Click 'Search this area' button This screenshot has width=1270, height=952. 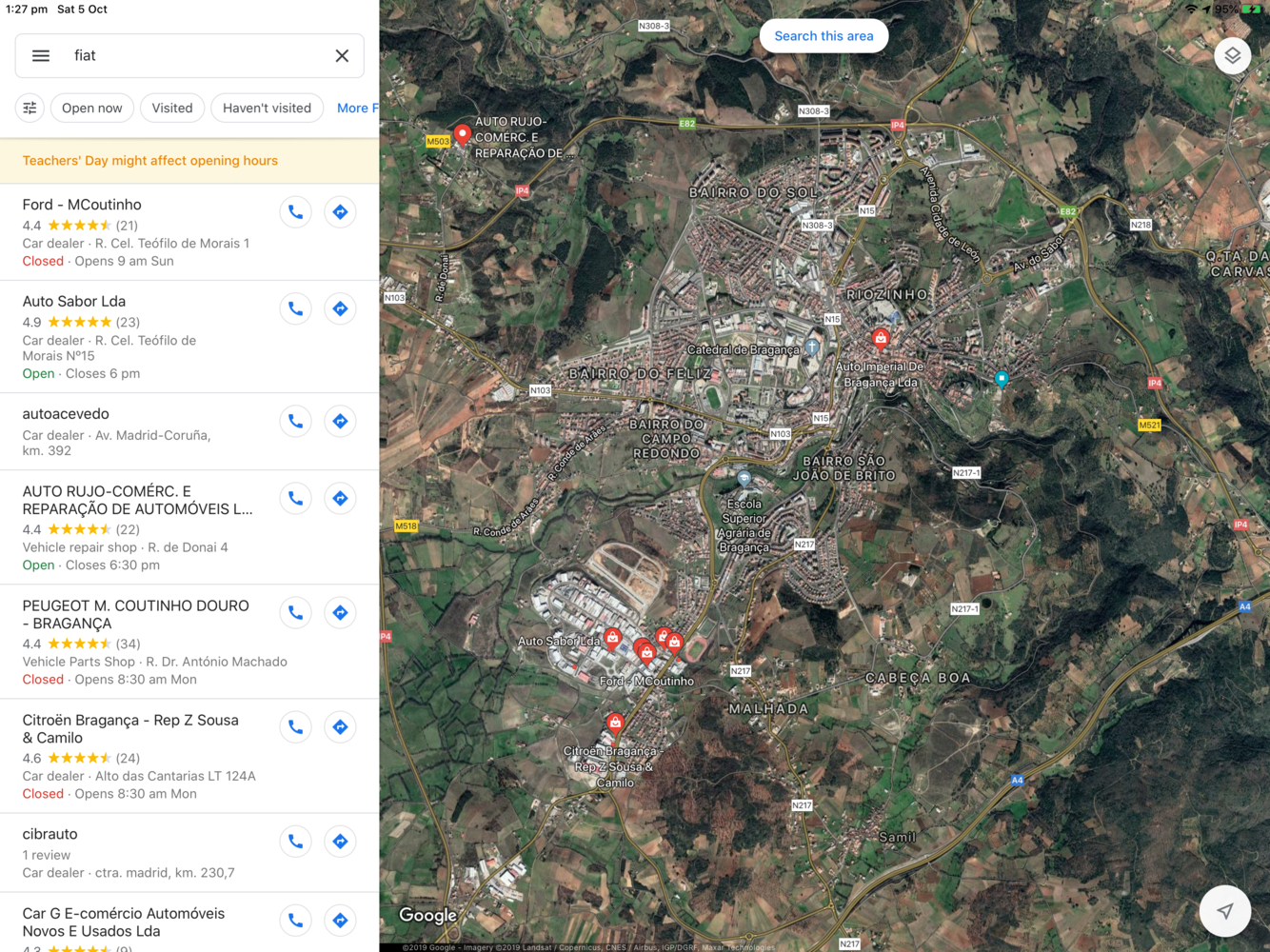824,36
